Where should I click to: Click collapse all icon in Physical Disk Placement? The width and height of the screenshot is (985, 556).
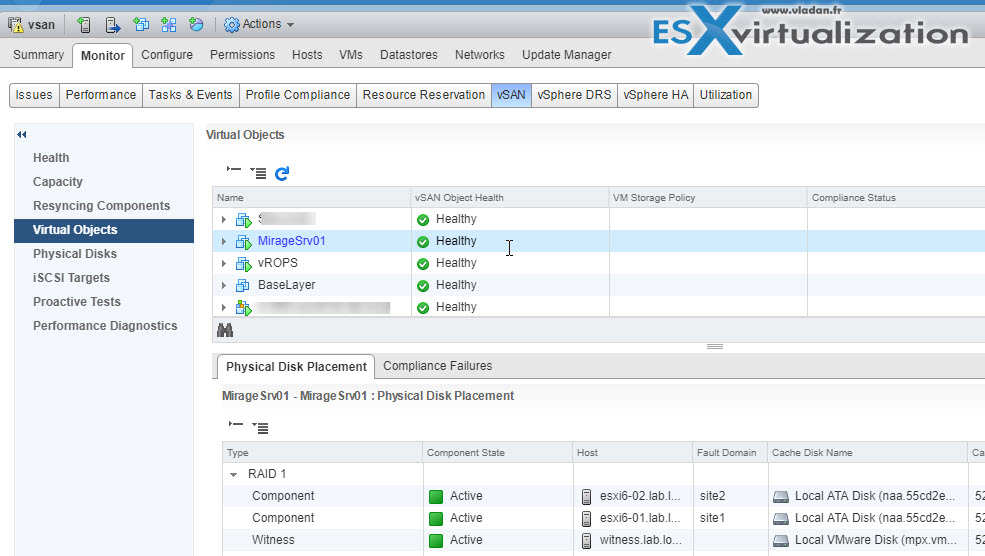click(x=236, y=425)
